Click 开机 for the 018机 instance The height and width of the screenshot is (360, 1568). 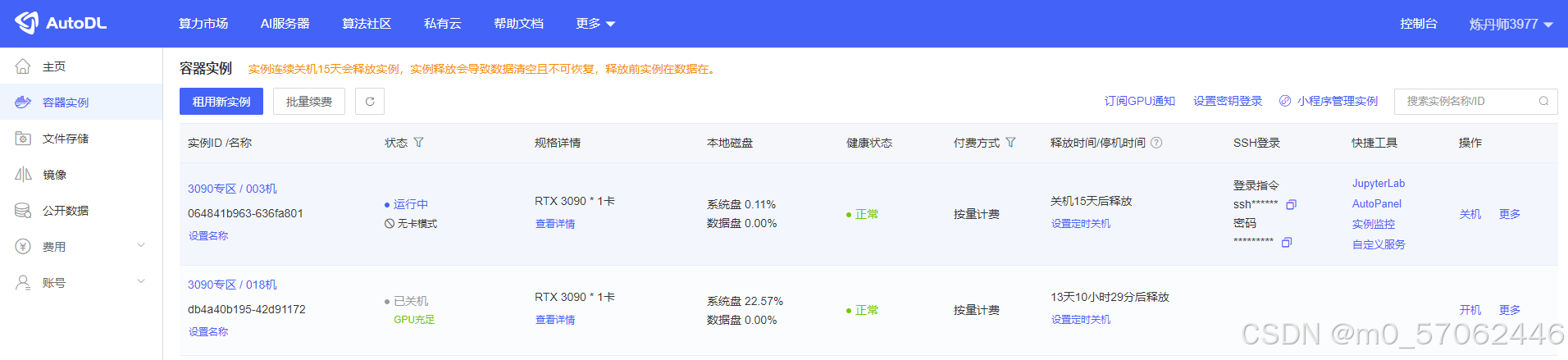tap(1470, 310)
